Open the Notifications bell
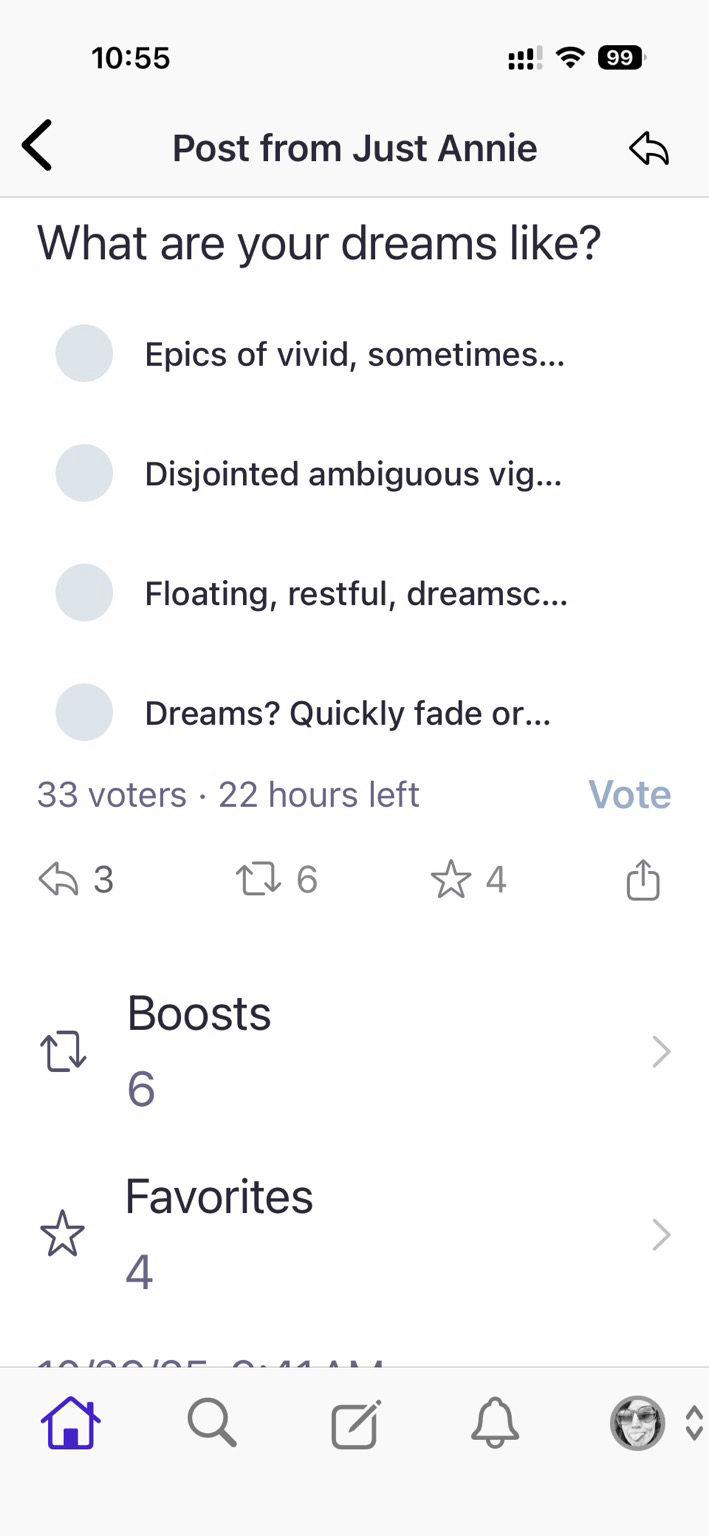This screenshot has height=1536, width=709. click(495, 1424)
